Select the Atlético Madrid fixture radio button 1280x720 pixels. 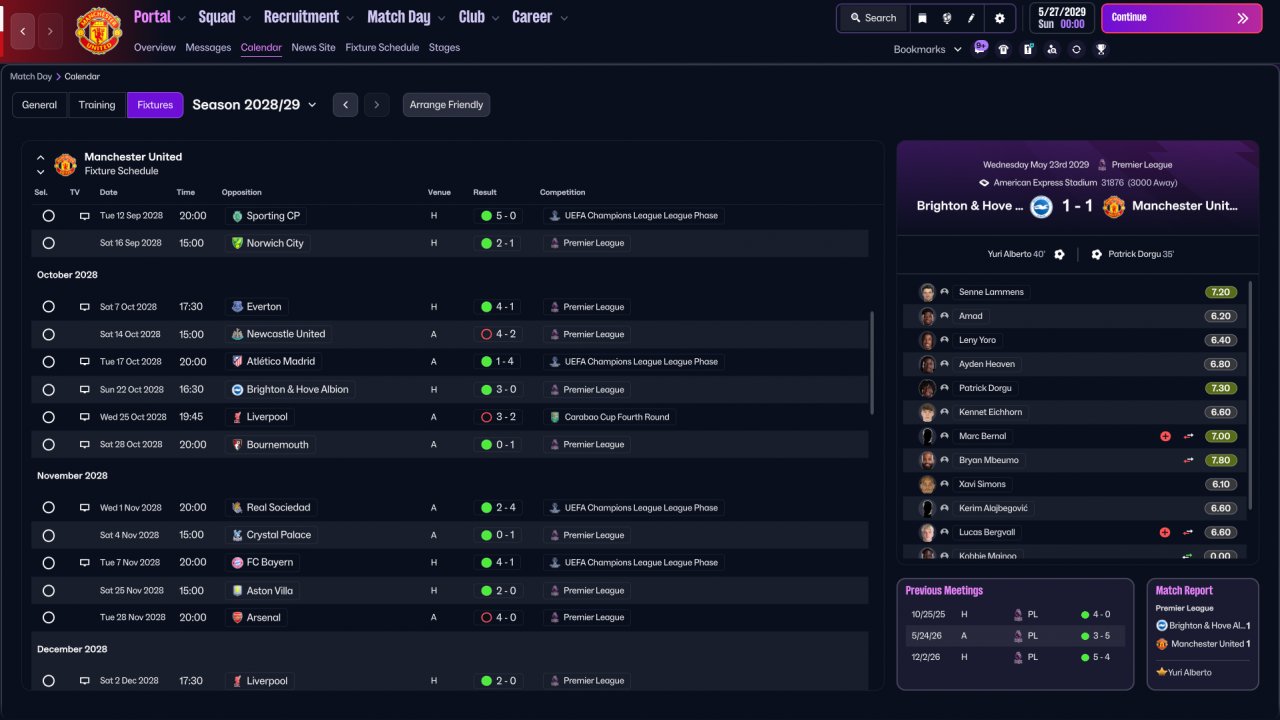pos(48,362)
